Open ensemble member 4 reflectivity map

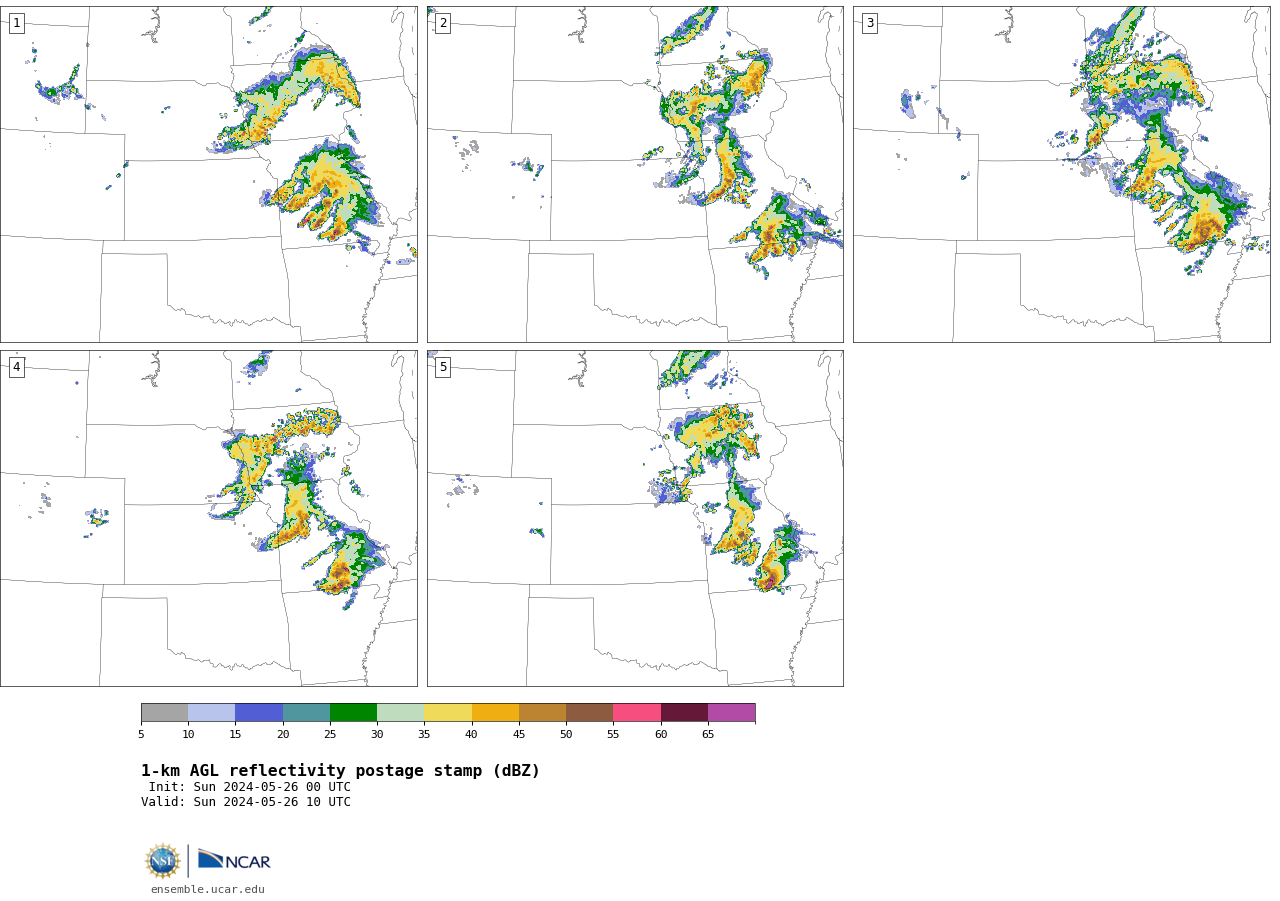[208, 518]
